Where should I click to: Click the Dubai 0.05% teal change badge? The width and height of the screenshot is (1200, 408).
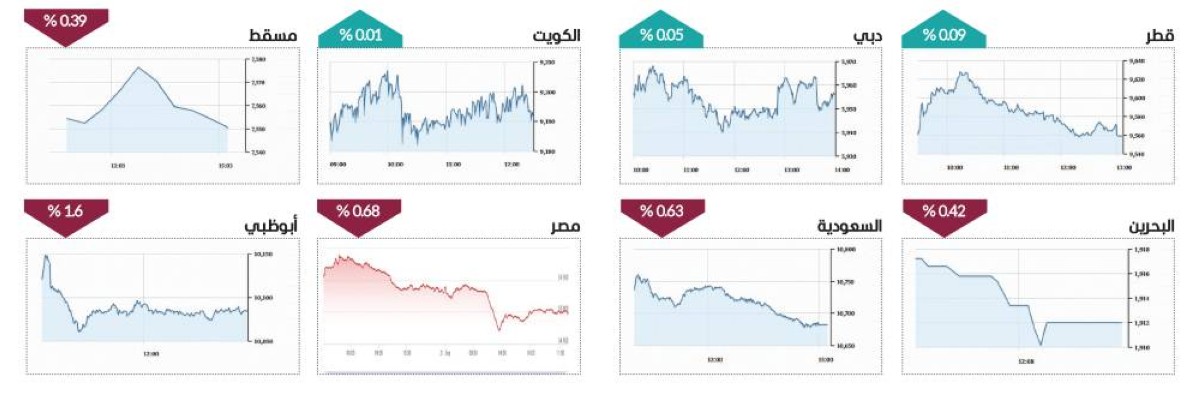tap(661, 35)
